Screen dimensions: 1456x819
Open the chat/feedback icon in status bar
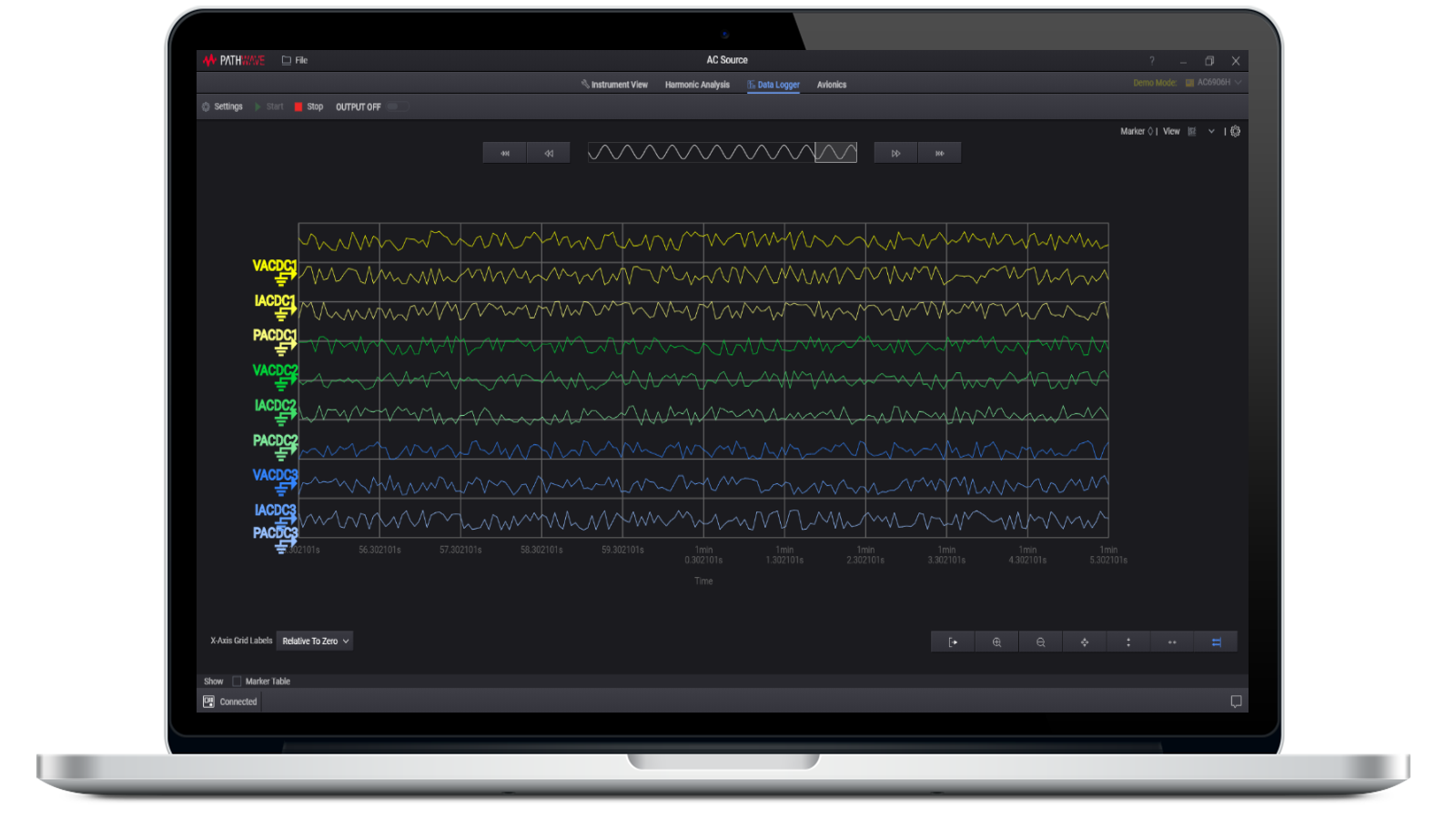(1236, 701)
